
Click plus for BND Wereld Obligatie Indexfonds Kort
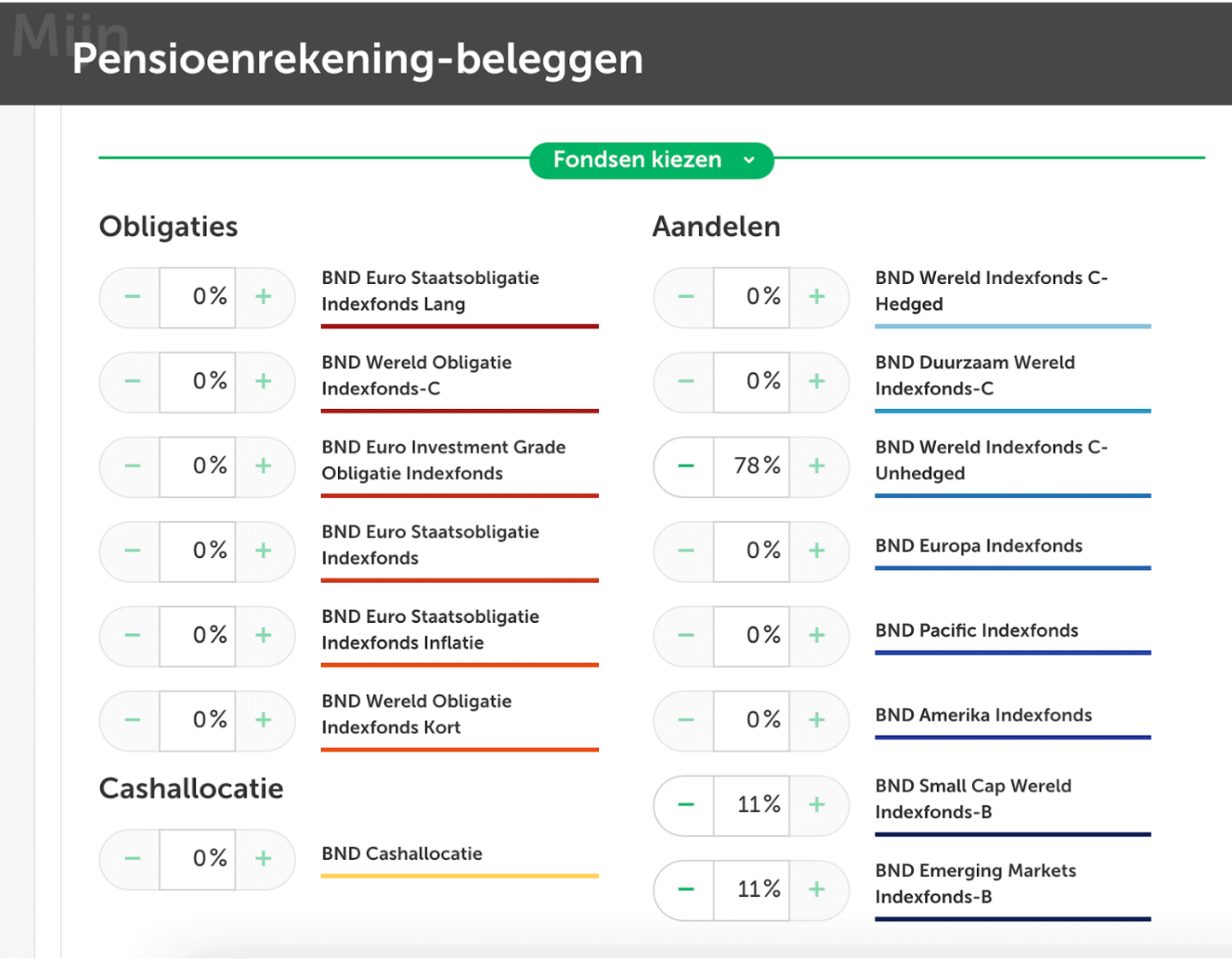(264, 720)
